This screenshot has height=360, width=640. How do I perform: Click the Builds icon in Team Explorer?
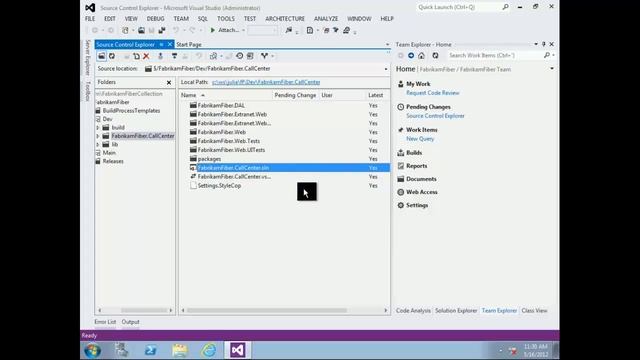(401, 153)
